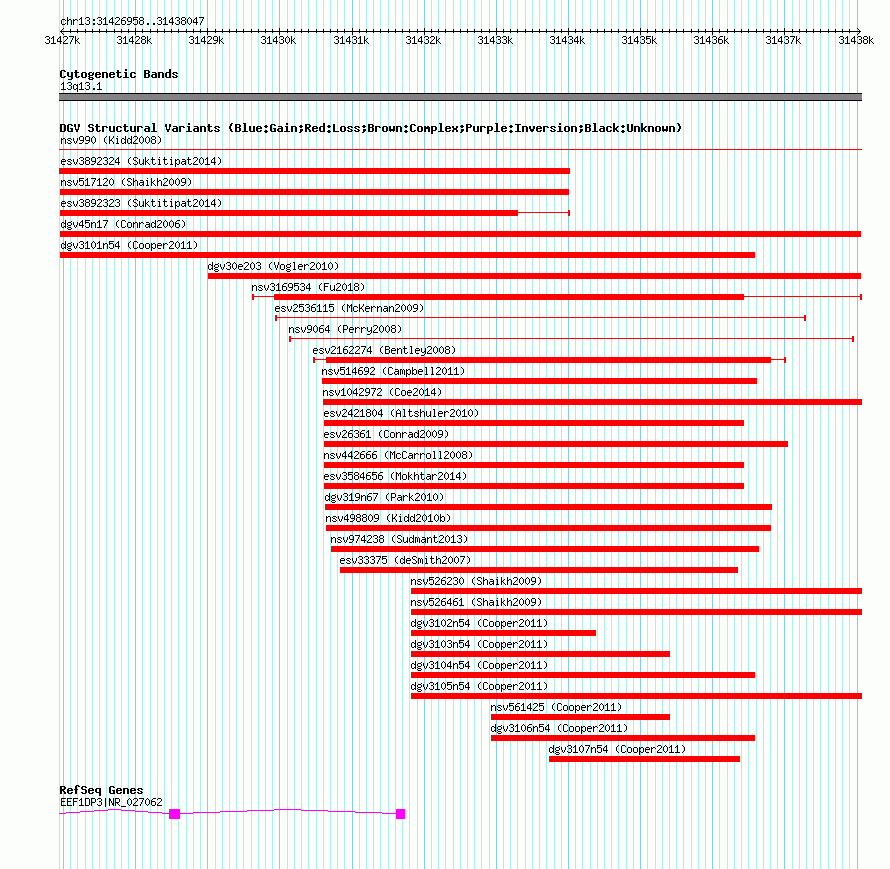Select dgv3104n54 (Cooper2011) variant label
This screenshot has width=890, height=869.
[479, 665]
